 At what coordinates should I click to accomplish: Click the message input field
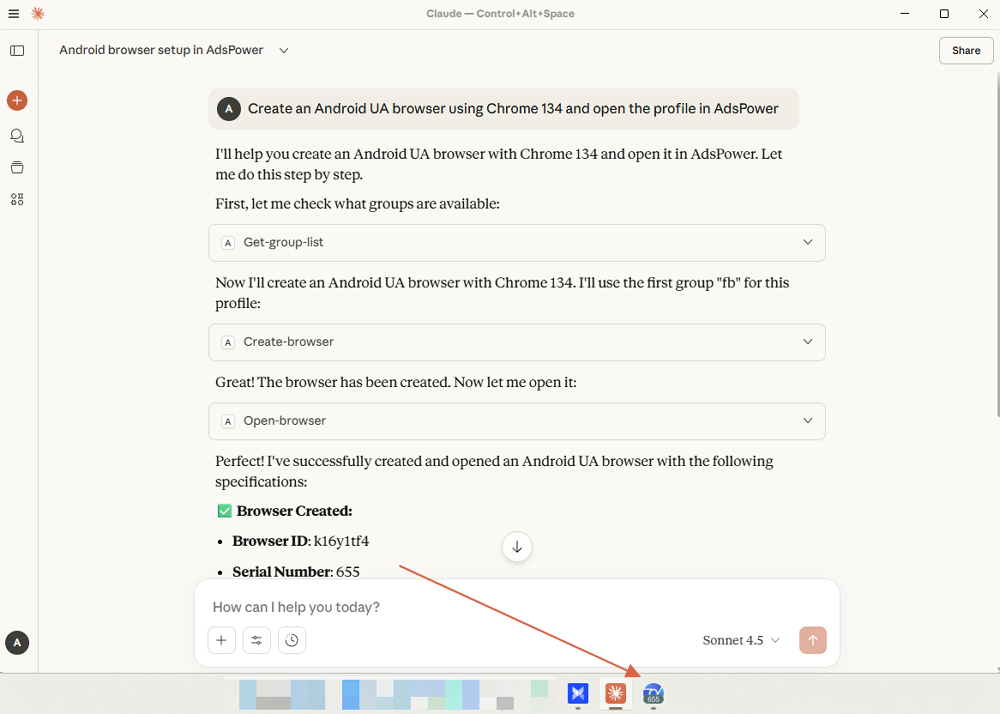tap(450, 607)
